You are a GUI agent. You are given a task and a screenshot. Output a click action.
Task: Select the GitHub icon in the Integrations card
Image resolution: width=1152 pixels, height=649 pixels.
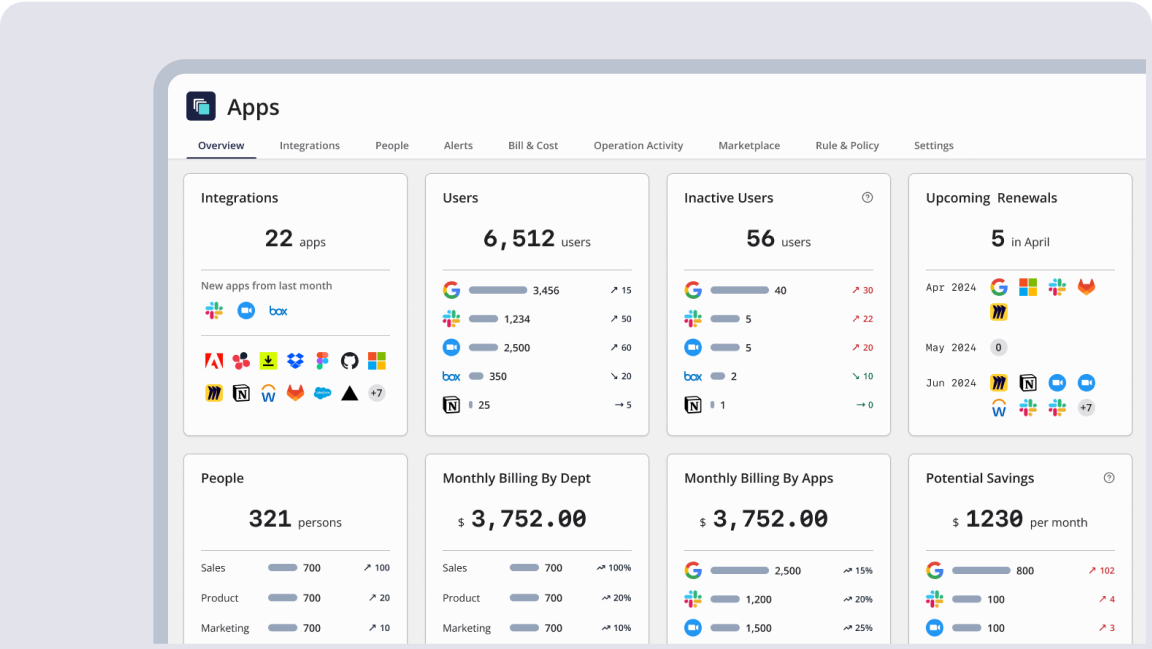(x=349, y=360)
